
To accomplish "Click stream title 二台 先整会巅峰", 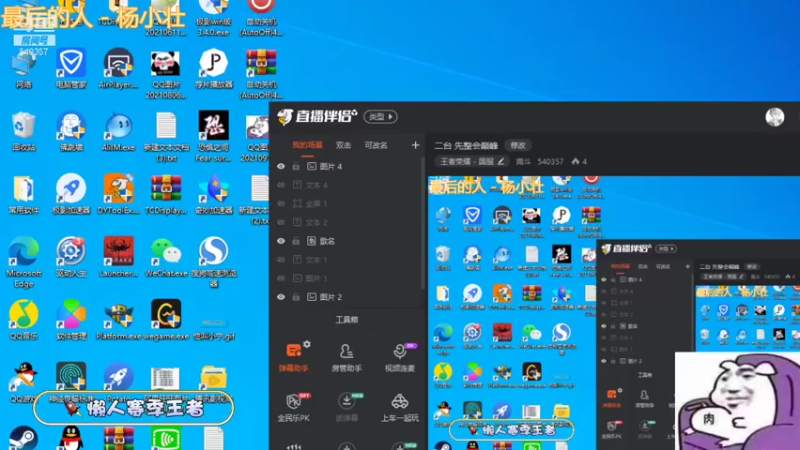I will [x=466, y=145].
